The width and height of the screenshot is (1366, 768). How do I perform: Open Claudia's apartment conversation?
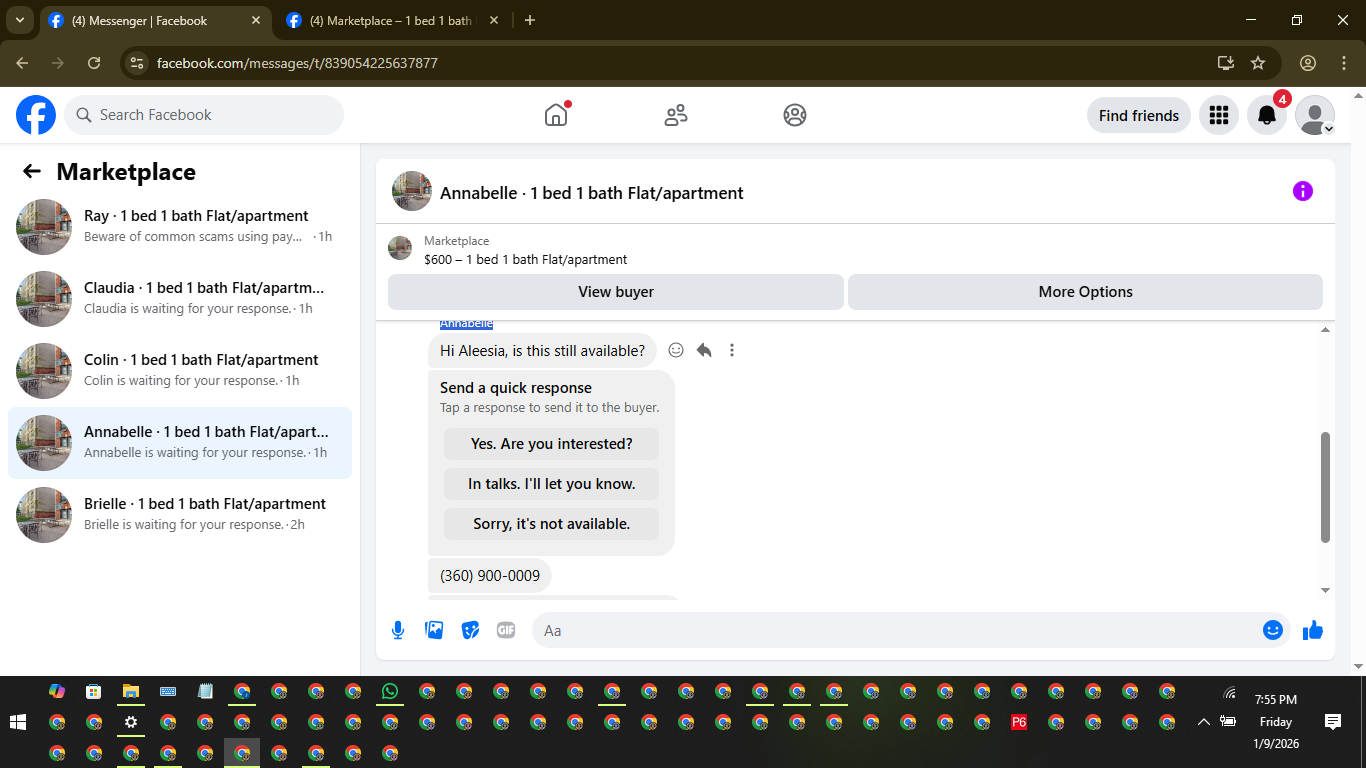coord(180,299)
